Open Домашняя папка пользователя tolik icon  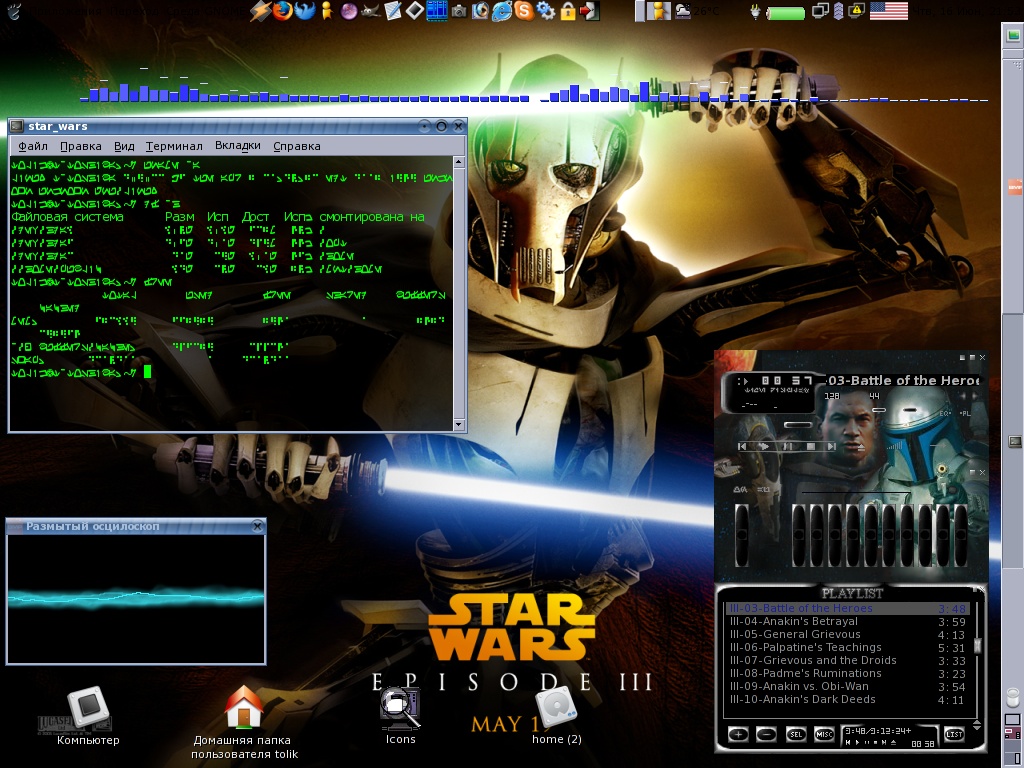[x=244, y=721]
